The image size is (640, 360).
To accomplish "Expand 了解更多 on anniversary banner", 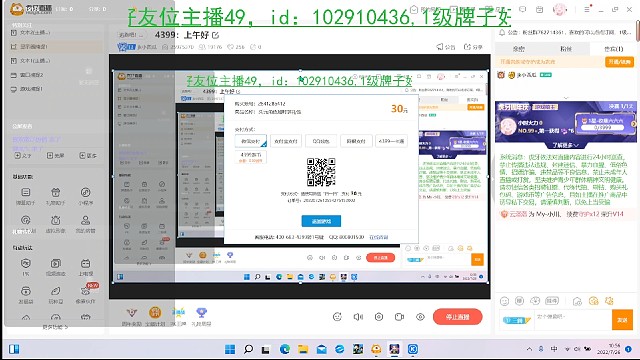I will [566, 145].
